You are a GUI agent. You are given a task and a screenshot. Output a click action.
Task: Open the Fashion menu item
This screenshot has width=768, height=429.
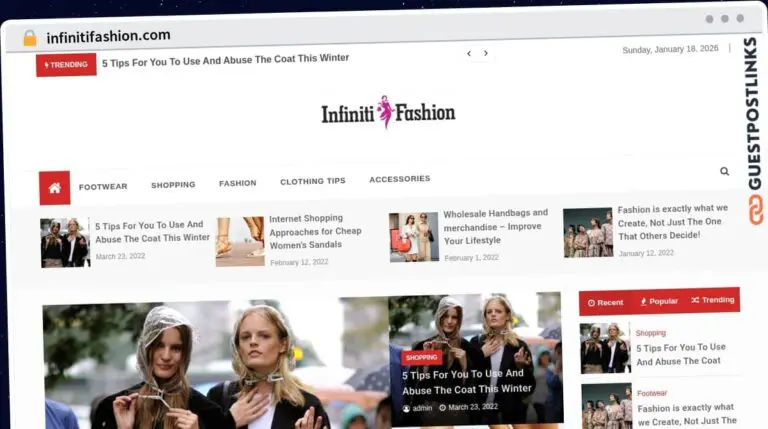click(x=238, y=183)
